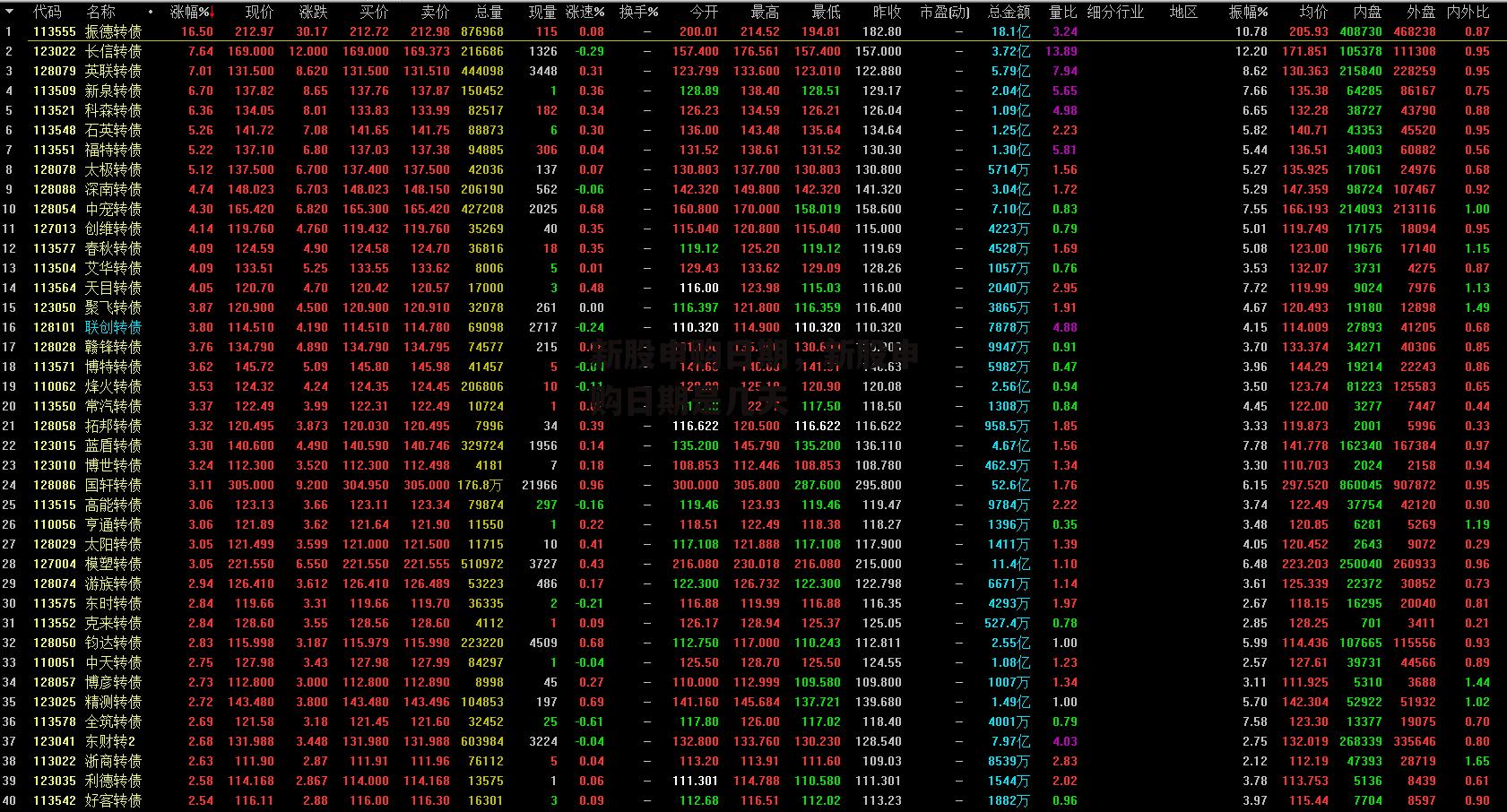The height and width of the screenshot is (812, 1507).
Task: Select the 中天转债 row
Action: [x=753, y=662]
